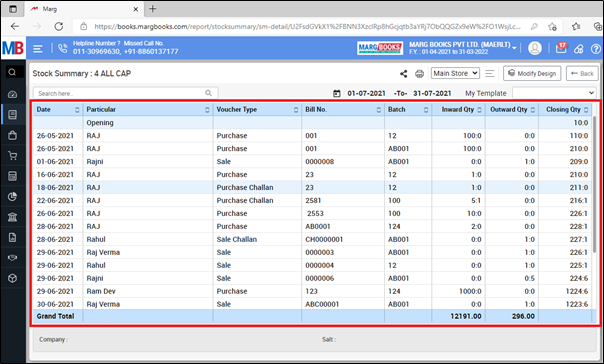
Task: Open the help question mark icon
Action: (x=596, y=49)
